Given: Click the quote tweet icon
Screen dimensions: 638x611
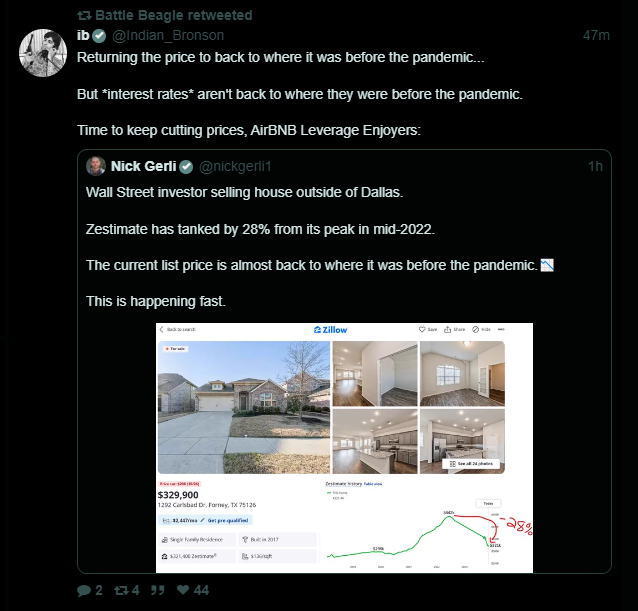Looking at the screenshot, I should tap(157, 591).
